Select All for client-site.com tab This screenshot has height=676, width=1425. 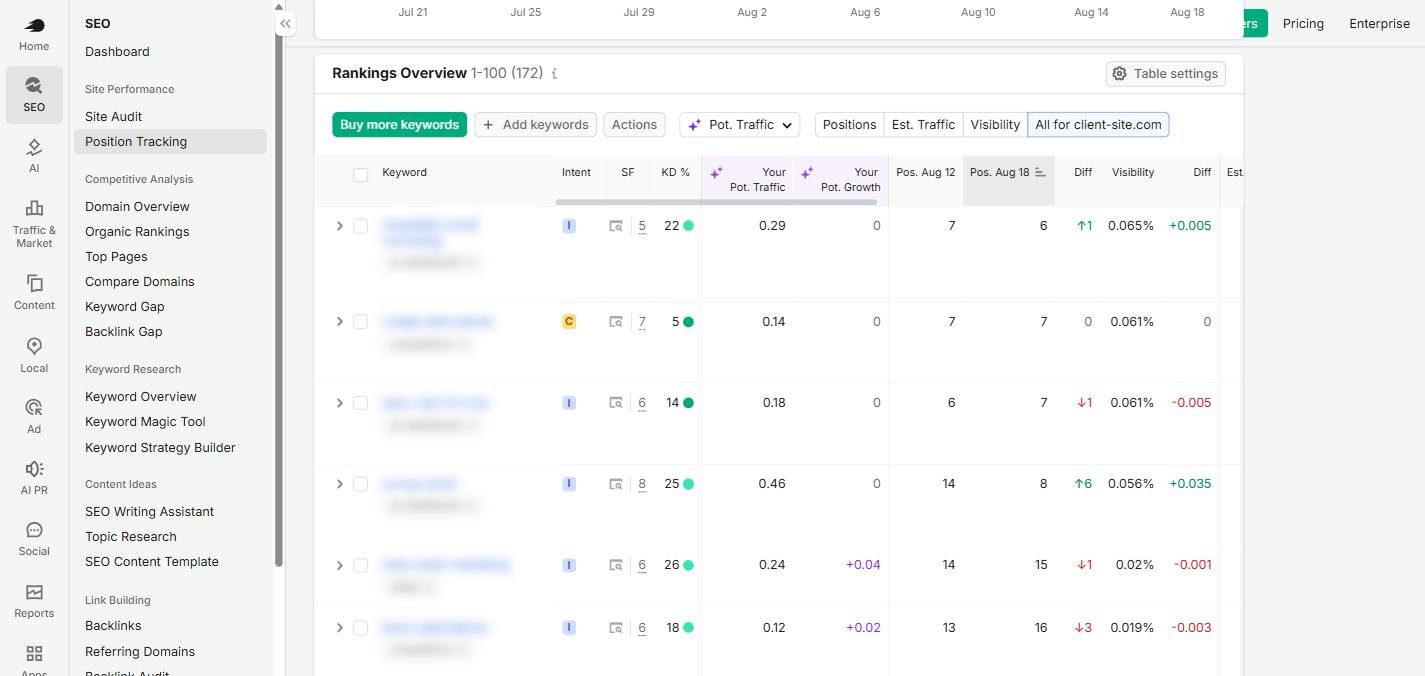[1098, 125]
